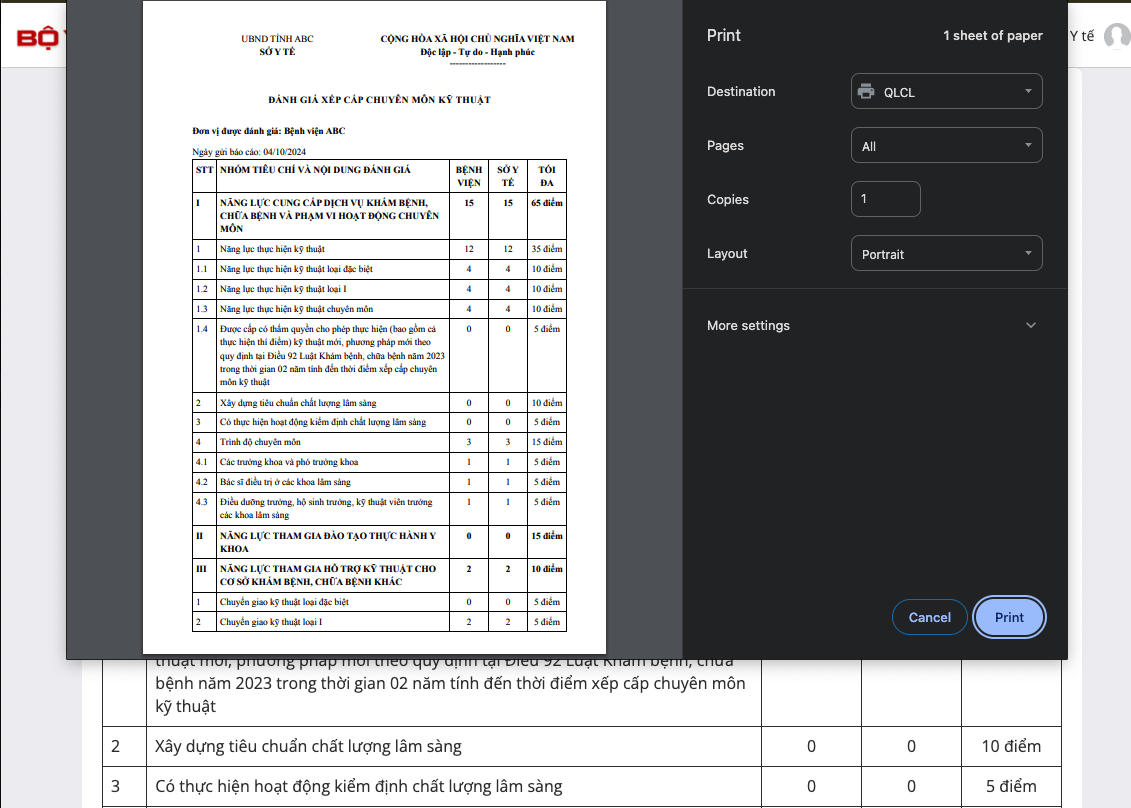Click the user avatar icon at top right
This screenshot has width=1131, height=808.
[x=1116, y=36]
